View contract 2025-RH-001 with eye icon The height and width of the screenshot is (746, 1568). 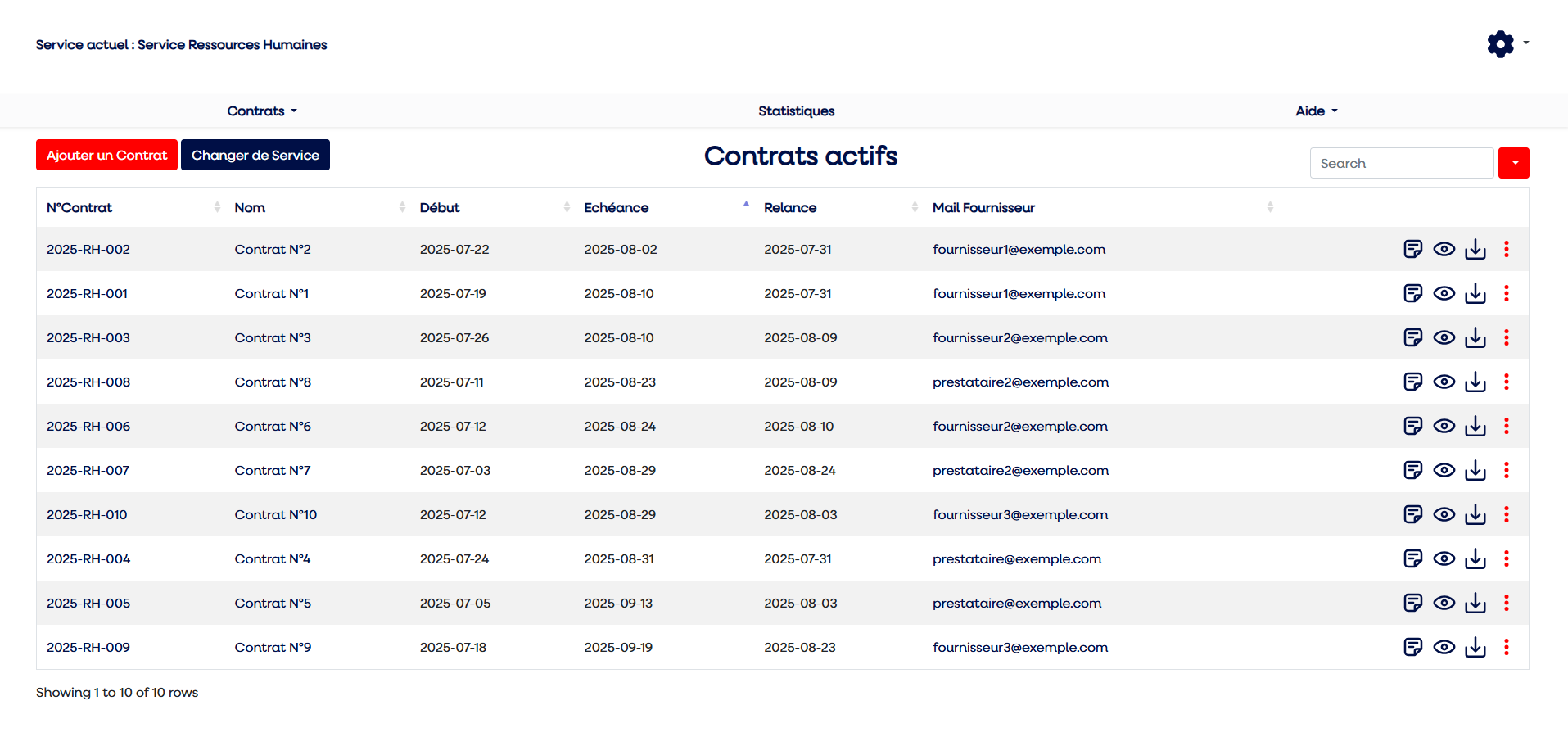pos(1444,293)
